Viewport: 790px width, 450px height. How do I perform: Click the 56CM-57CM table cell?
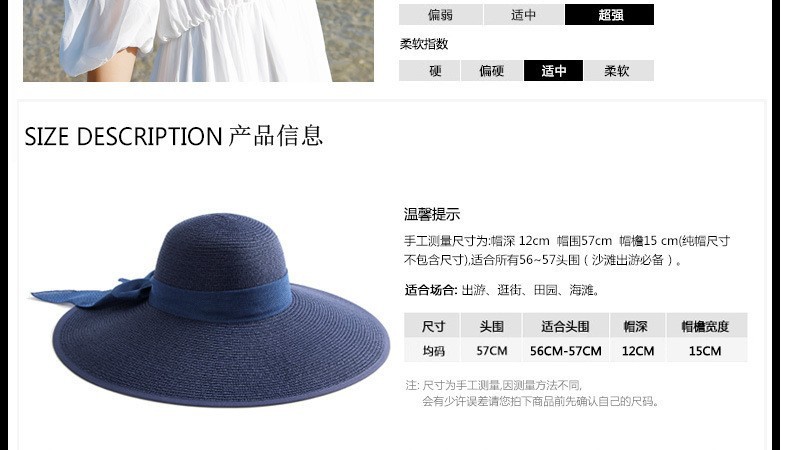pyautogui.click(x=566, y=351)
